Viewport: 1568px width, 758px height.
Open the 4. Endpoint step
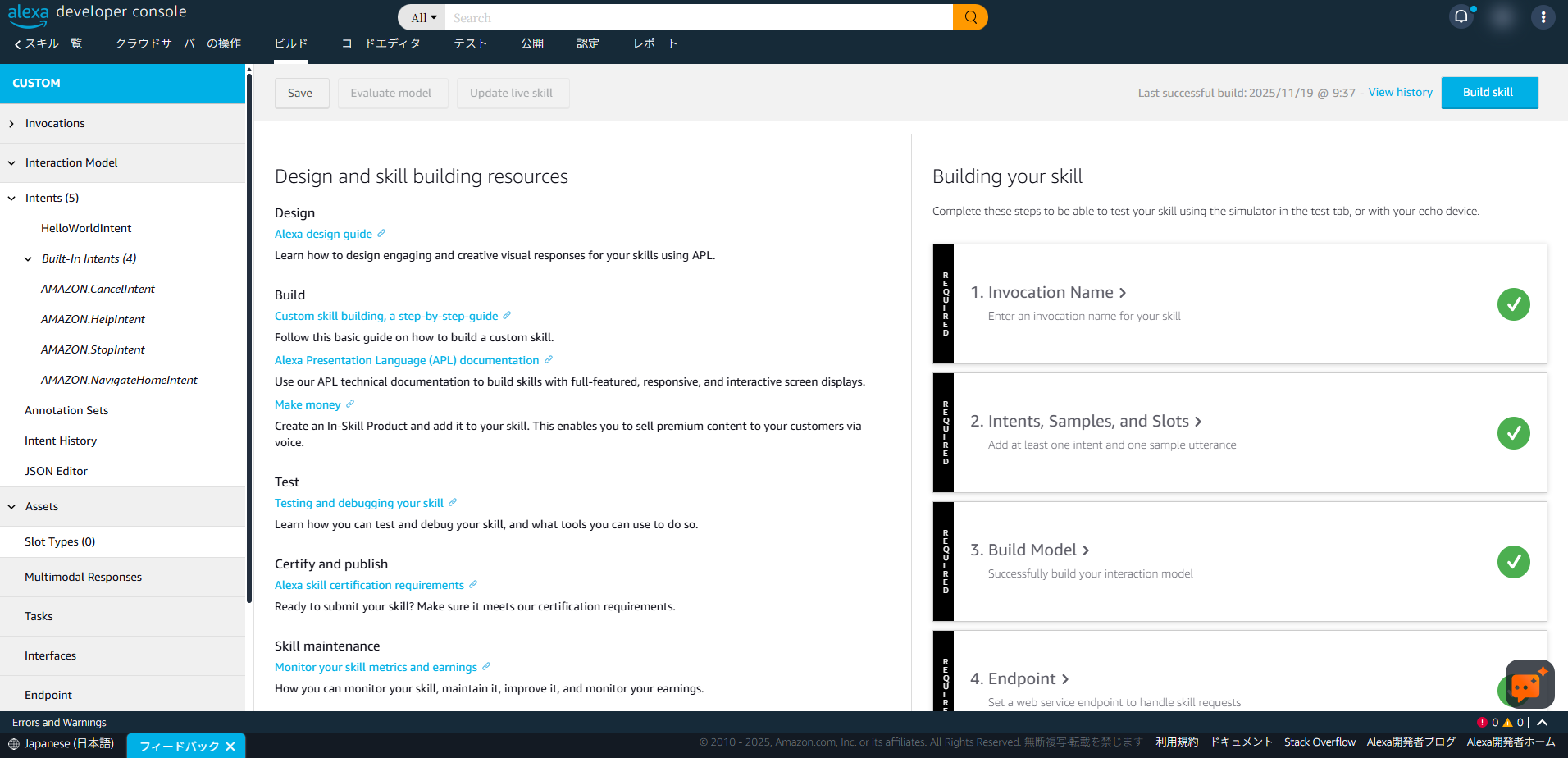pos(1020,678)
